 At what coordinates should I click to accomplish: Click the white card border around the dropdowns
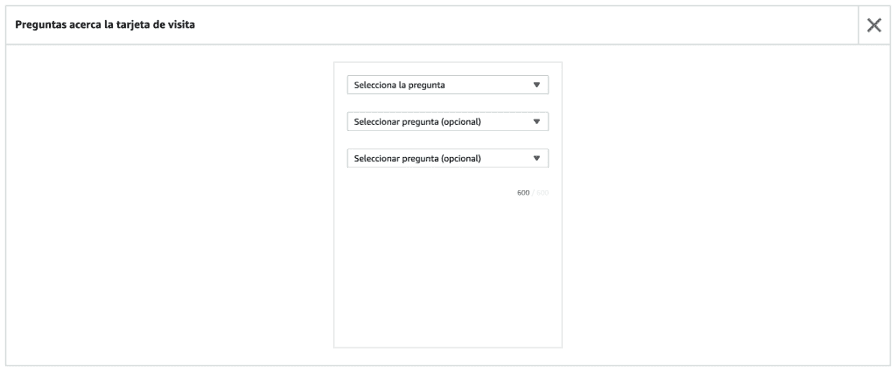pos(448,62)
